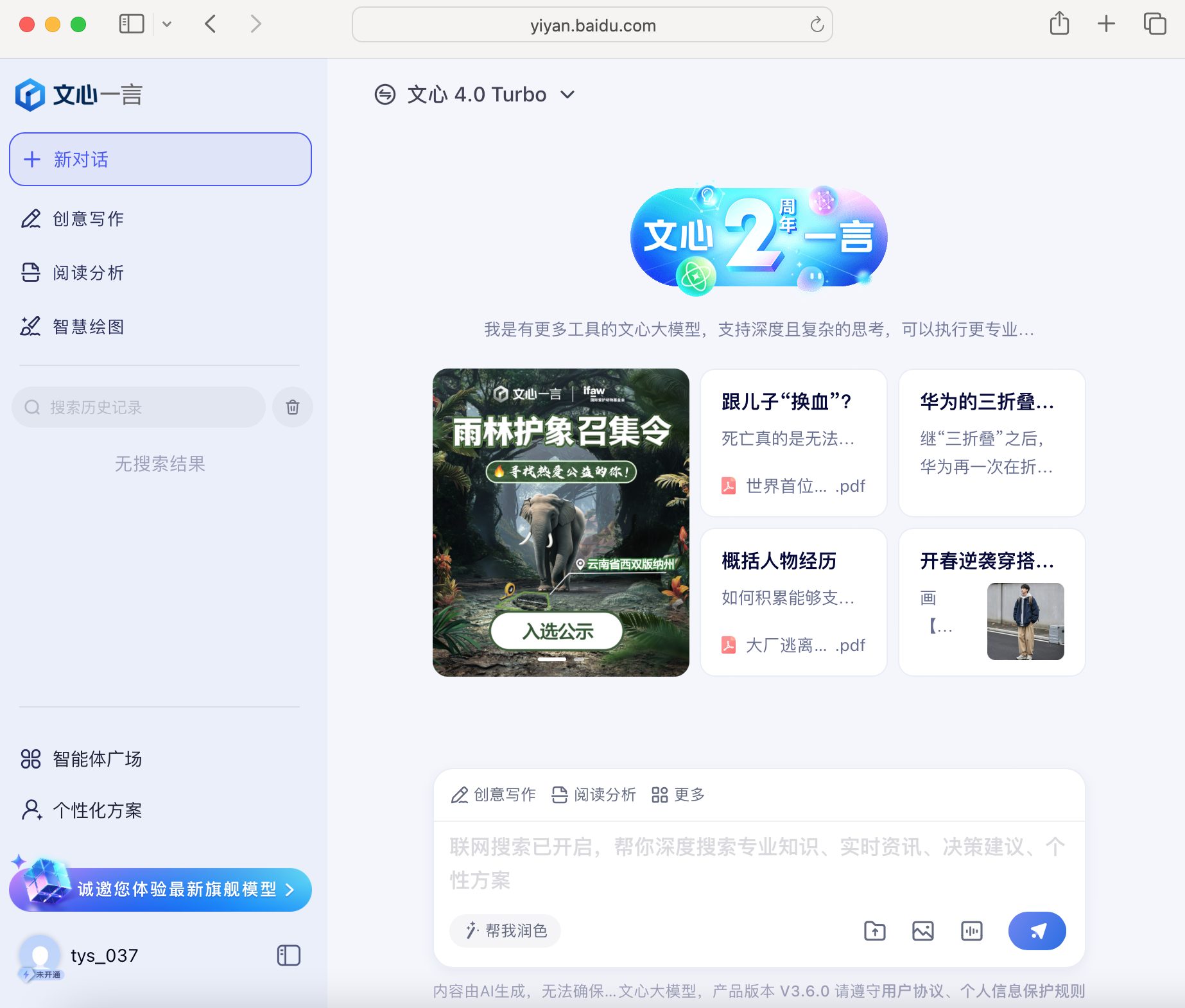Image resolution: width=1185 pixels, height=1008 pixels.
Task: Go forward with Safari's forward arrow
Action: coord(255,24)
